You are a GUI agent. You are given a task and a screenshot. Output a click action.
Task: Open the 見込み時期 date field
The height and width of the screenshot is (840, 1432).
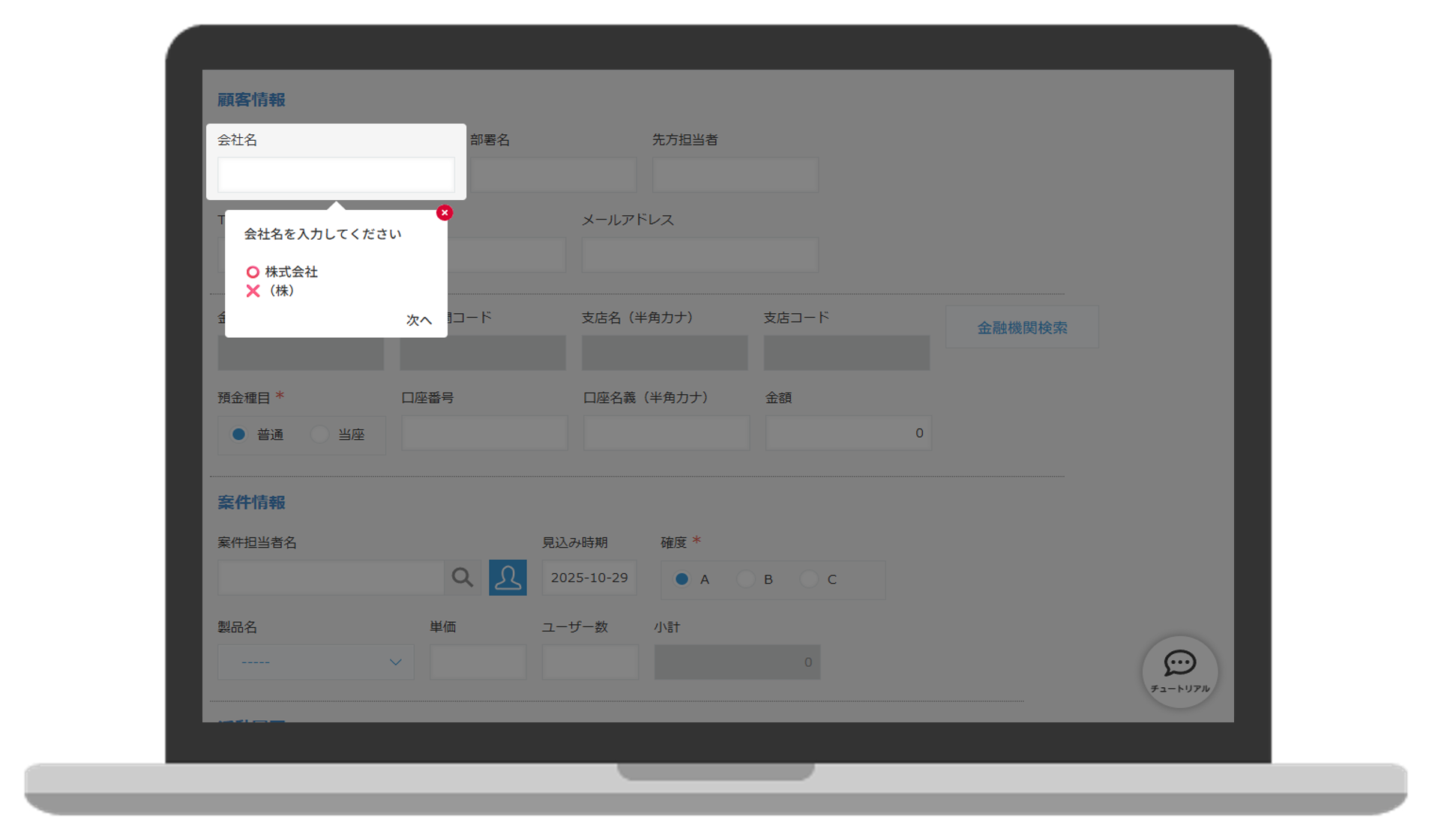589,578
